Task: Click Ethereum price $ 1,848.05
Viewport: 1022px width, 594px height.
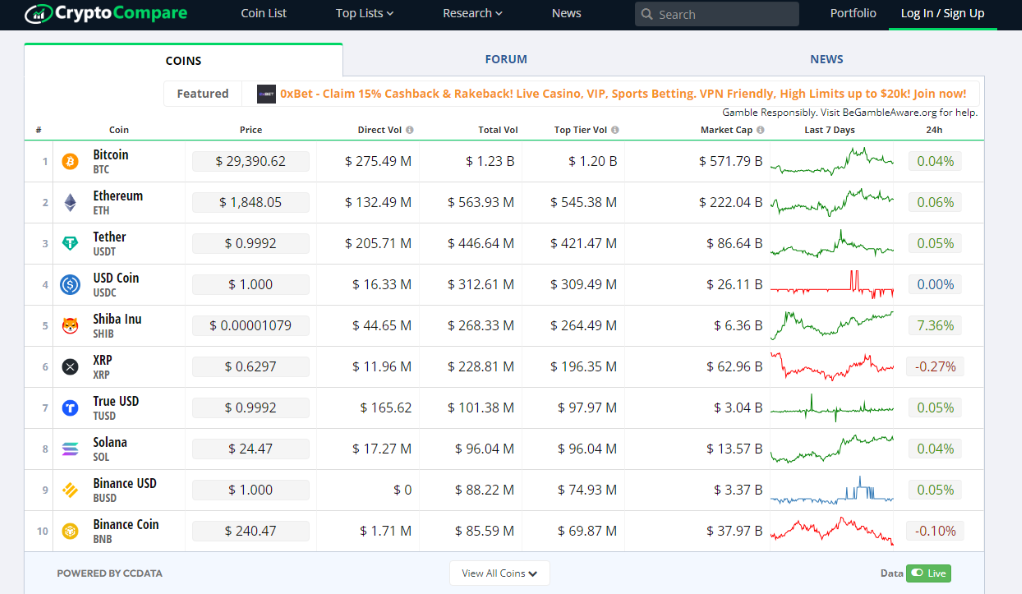Action: (x=250, y=202)
